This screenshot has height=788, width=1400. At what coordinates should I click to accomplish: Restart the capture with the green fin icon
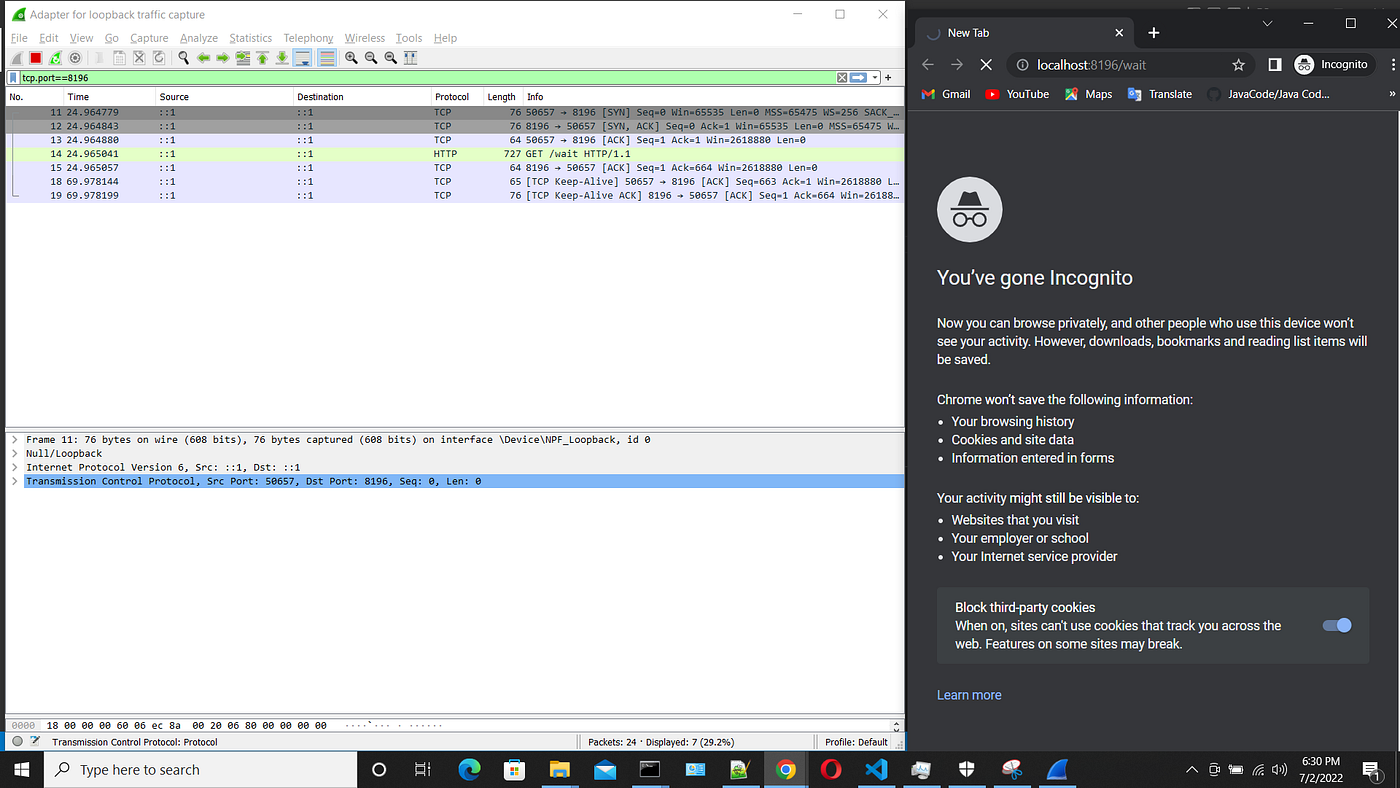[x=55, y=57]
